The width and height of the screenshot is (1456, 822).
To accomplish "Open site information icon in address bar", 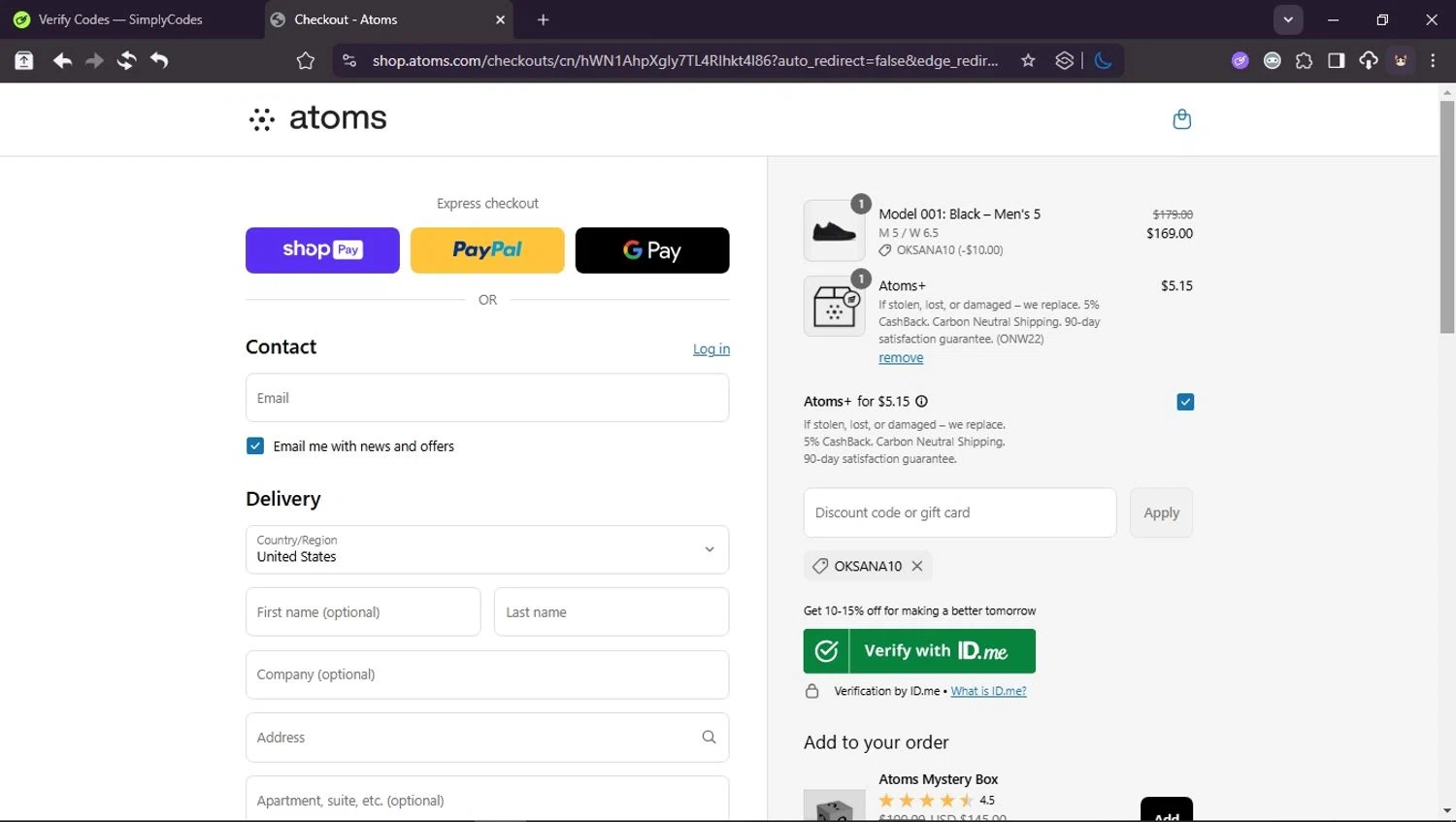I will pos(349,60).
